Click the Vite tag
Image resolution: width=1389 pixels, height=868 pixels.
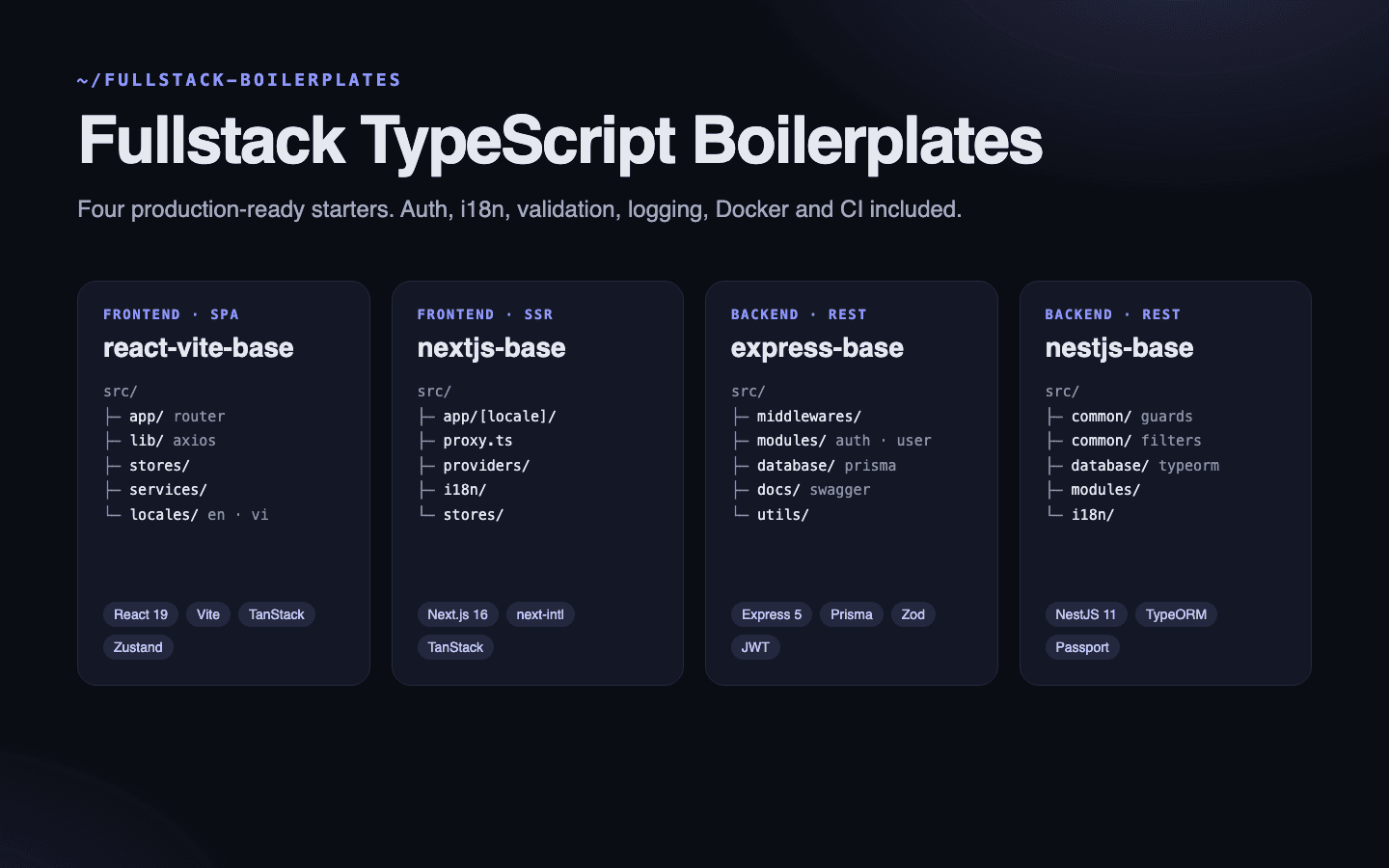208,614
